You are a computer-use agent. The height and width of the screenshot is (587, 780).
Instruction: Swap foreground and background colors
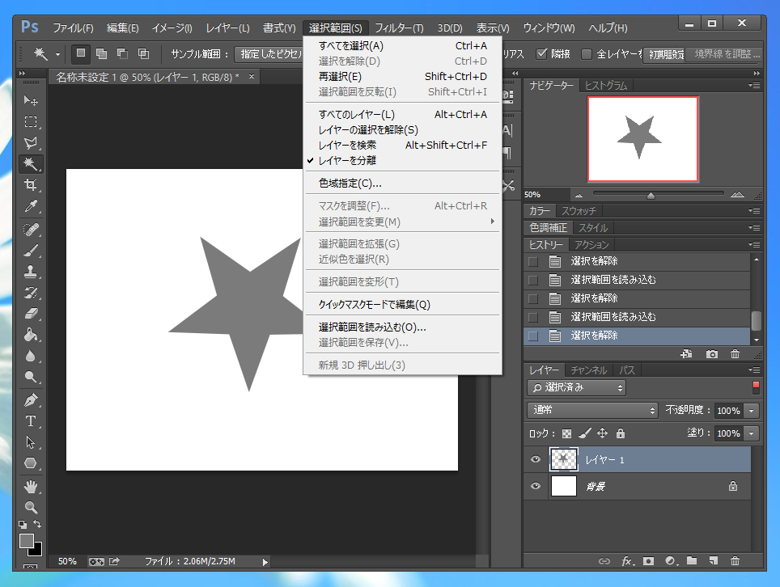pos(37,524)
